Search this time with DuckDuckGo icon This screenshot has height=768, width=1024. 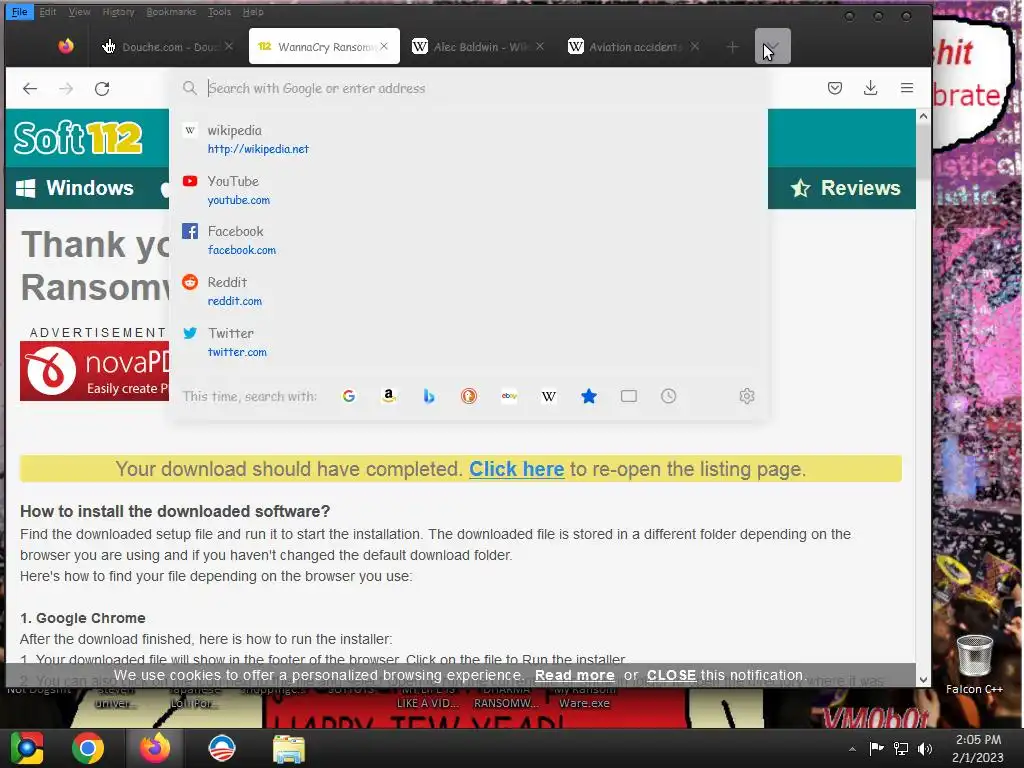tap(469, 396)
